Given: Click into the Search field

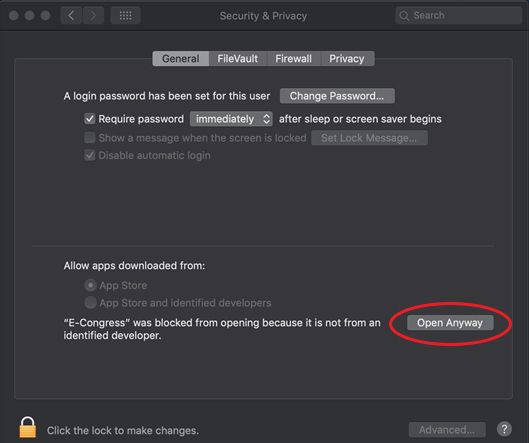Looking at the screenshot, I should 458,16.
